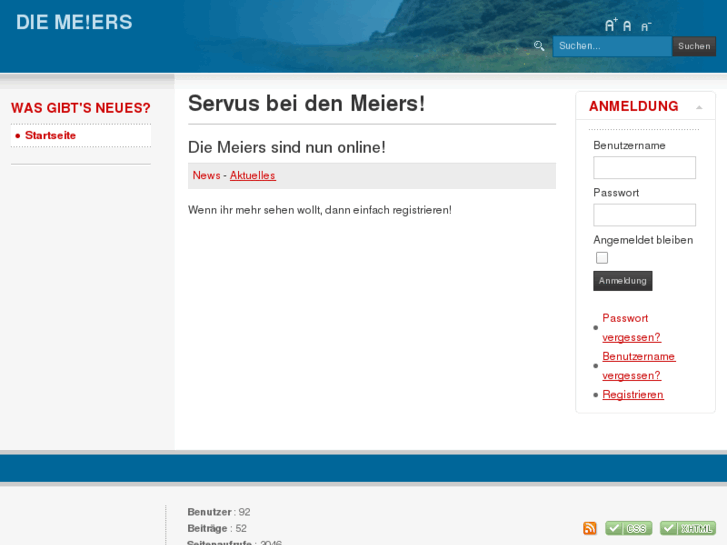Click the XHTML validation badge
Image resolution: width=727 pixels, height=545 pixels.
click(688, 528)
